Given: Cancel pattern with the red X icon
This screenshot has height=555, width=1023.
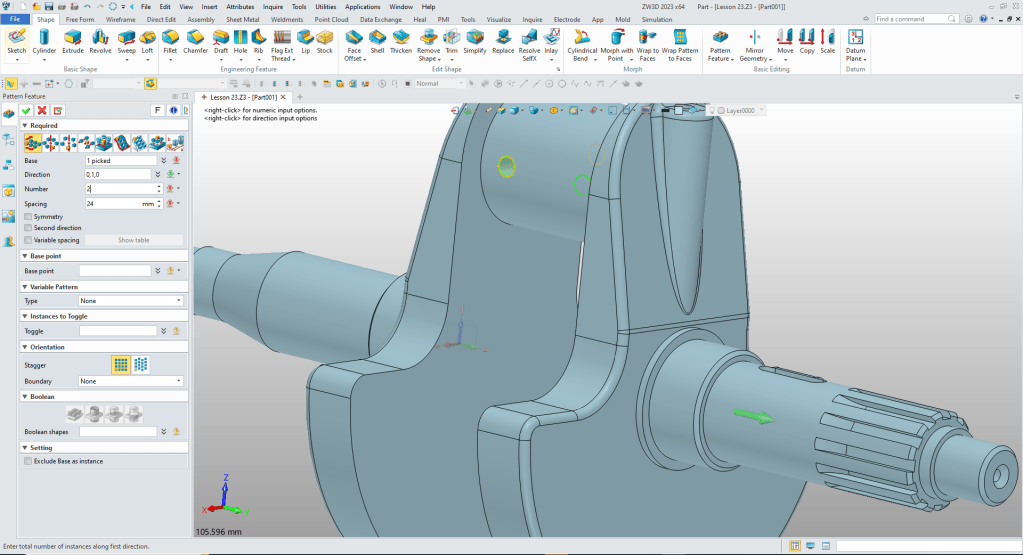Looking at the screenshot, I should pos(42,110).
